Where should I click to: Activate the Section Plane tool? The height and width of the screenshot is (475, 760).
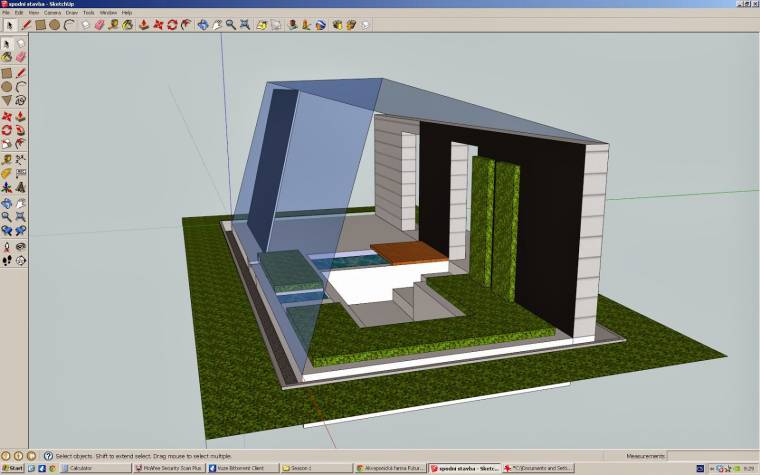pyautogui.click(x=21, y=259)
